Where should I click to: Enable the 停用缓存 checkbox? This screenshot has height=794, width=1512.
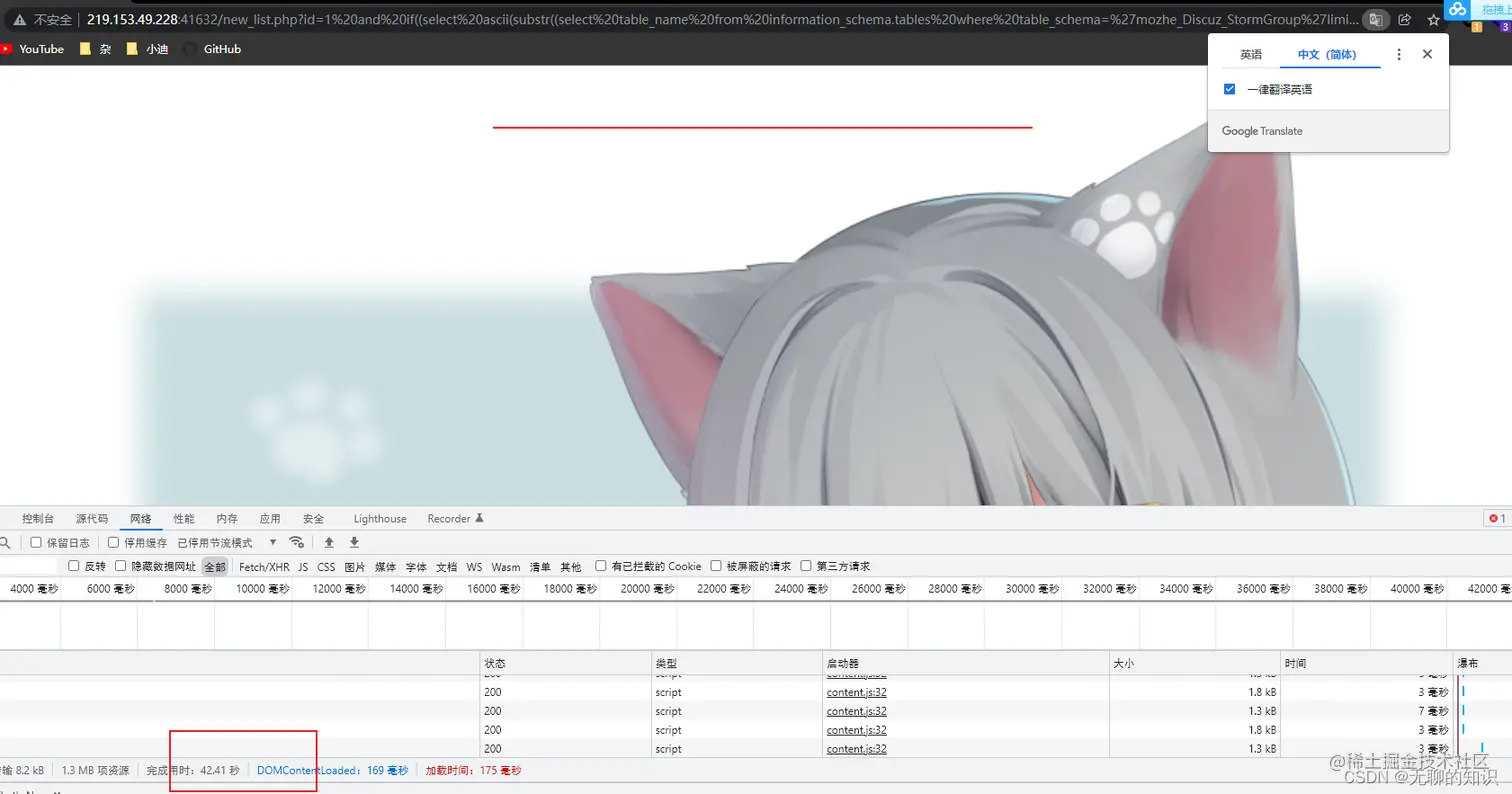[113, 542]
